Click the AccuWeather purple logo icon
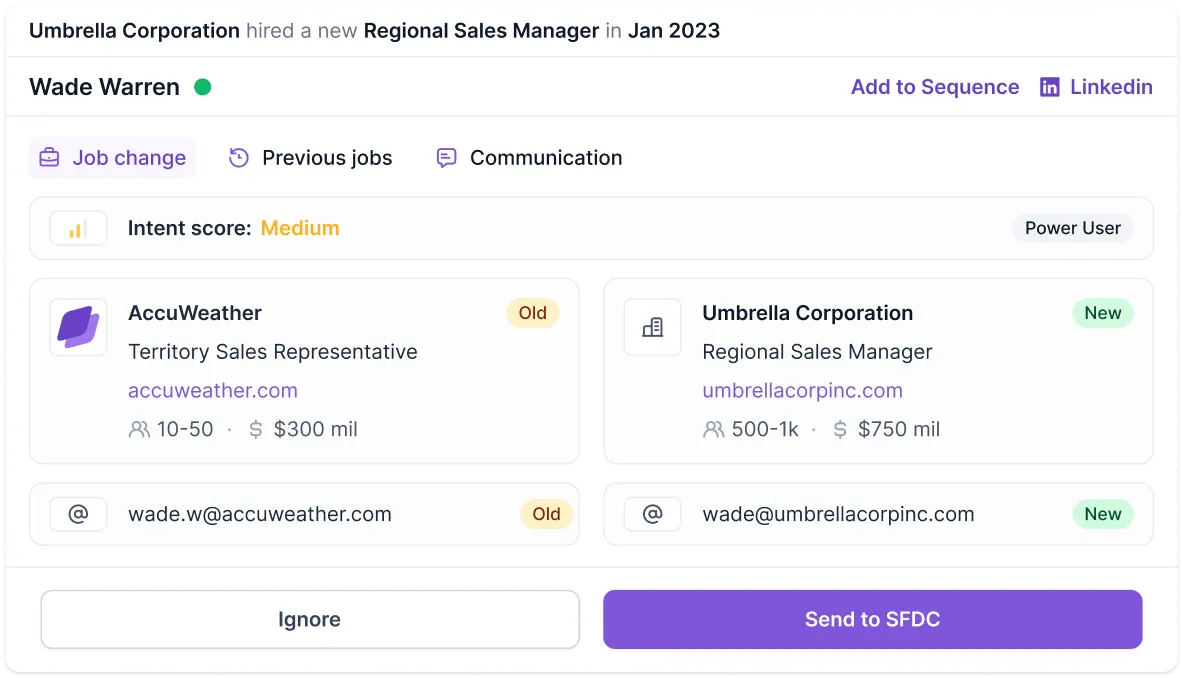Viewport: 1182px width, 678px height. (78, 327)
